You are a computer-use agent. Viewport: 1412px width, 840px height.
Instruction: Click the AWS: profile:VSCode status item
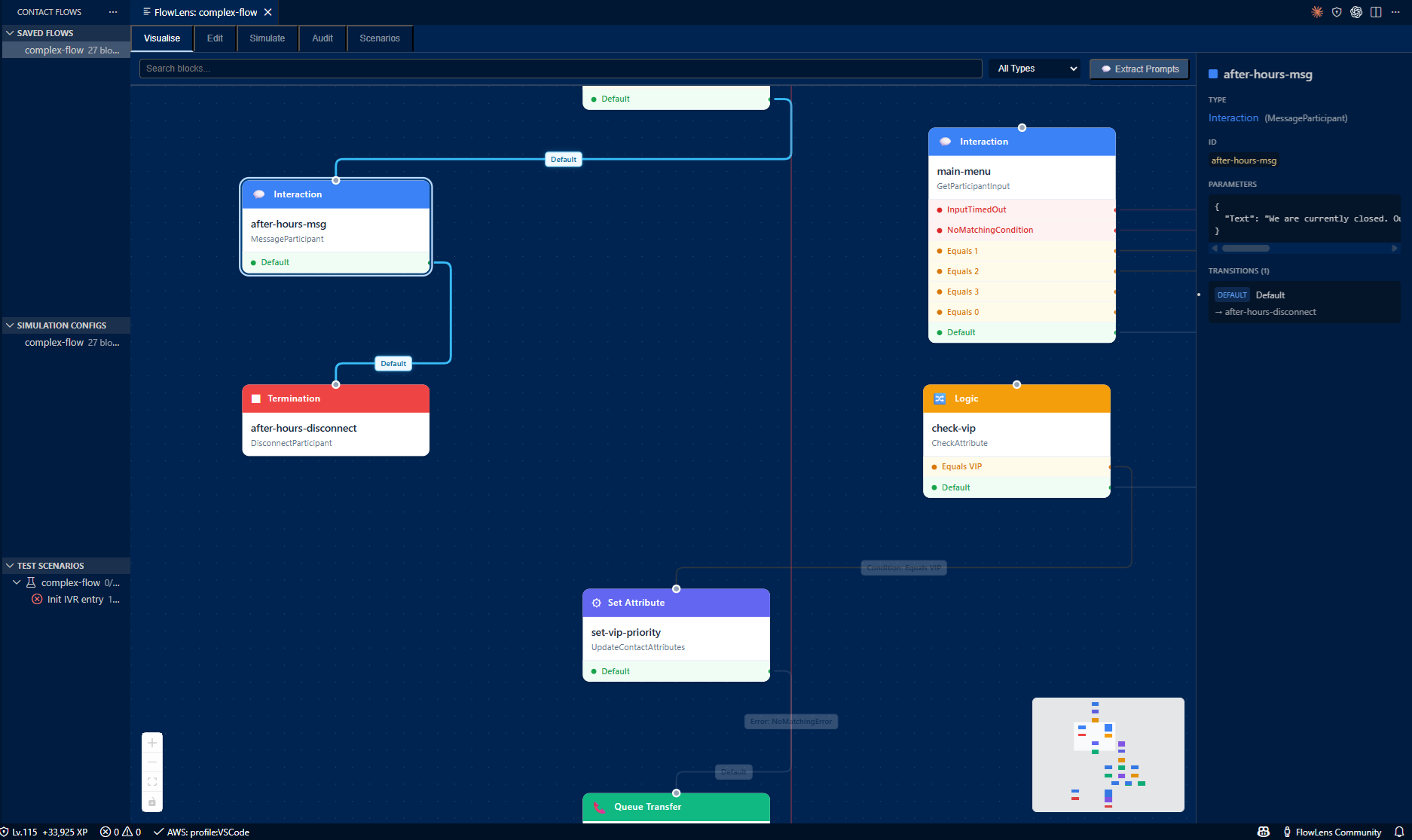201,832
